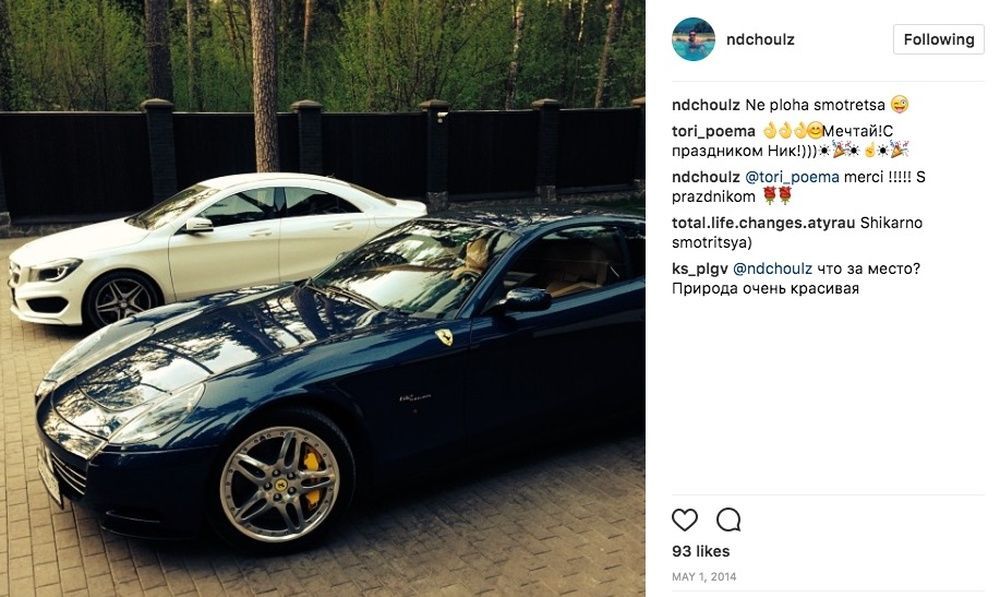Open the MAY 1, 2014 timestamp link
The width and height of the screenshot is (1000, 597).
(703, 577)
